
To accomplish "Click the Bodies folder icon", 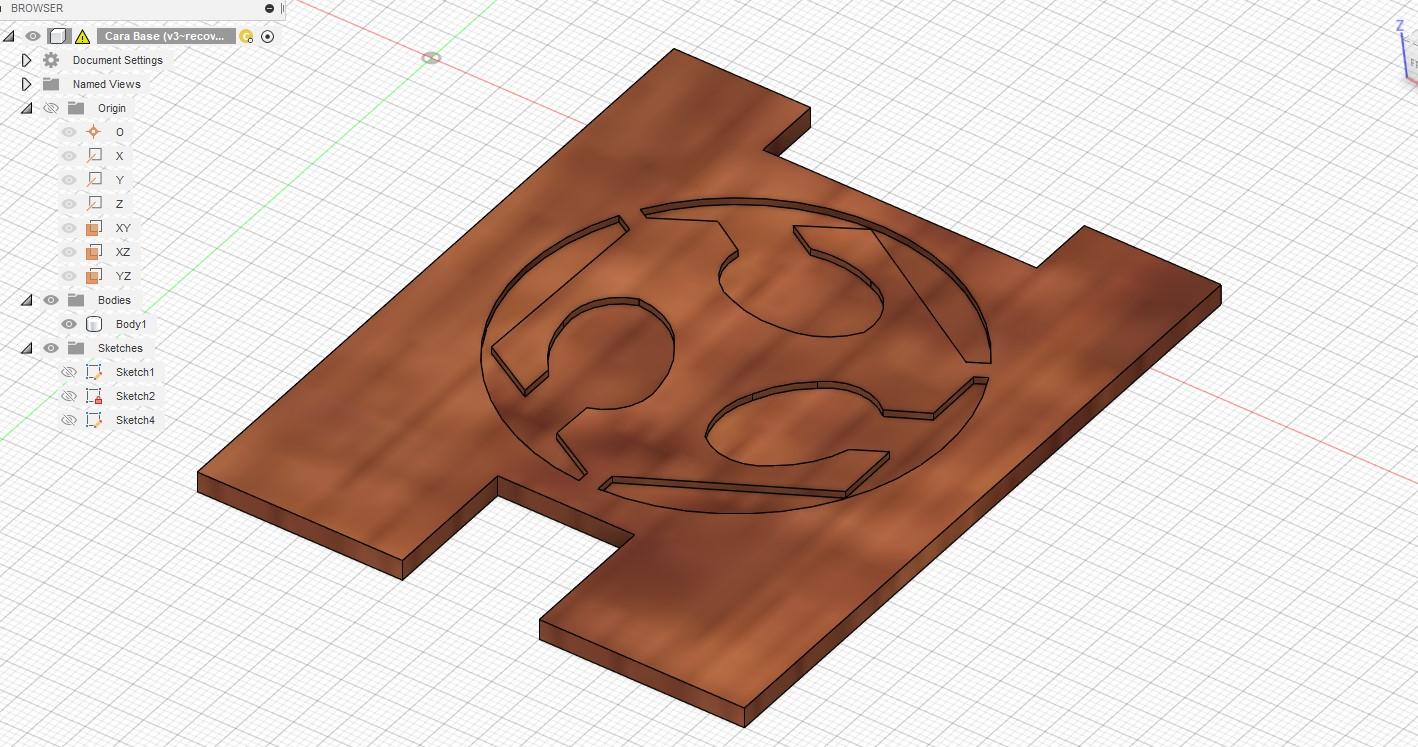I will pos(76,300).
